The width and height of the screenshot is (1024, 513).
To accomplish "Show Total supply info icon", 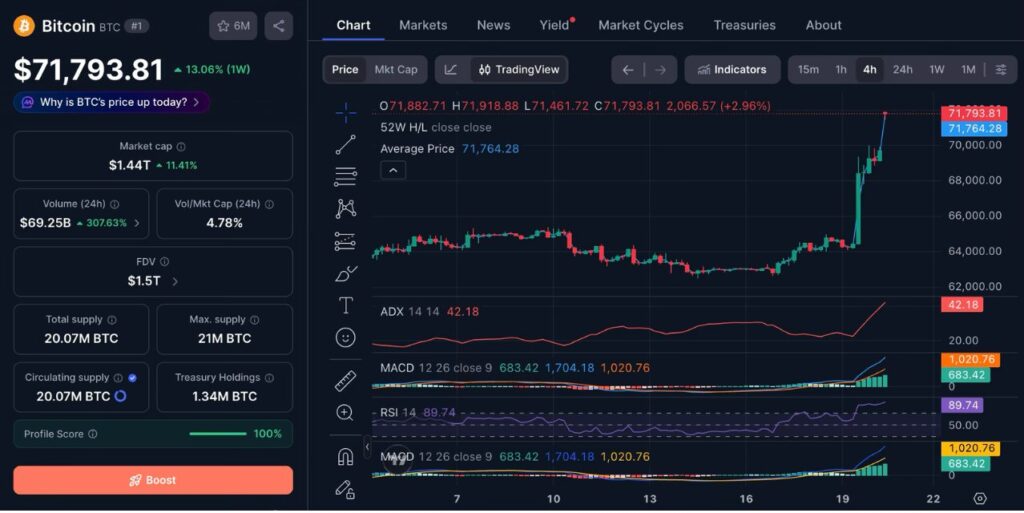I will coord(112,320).
